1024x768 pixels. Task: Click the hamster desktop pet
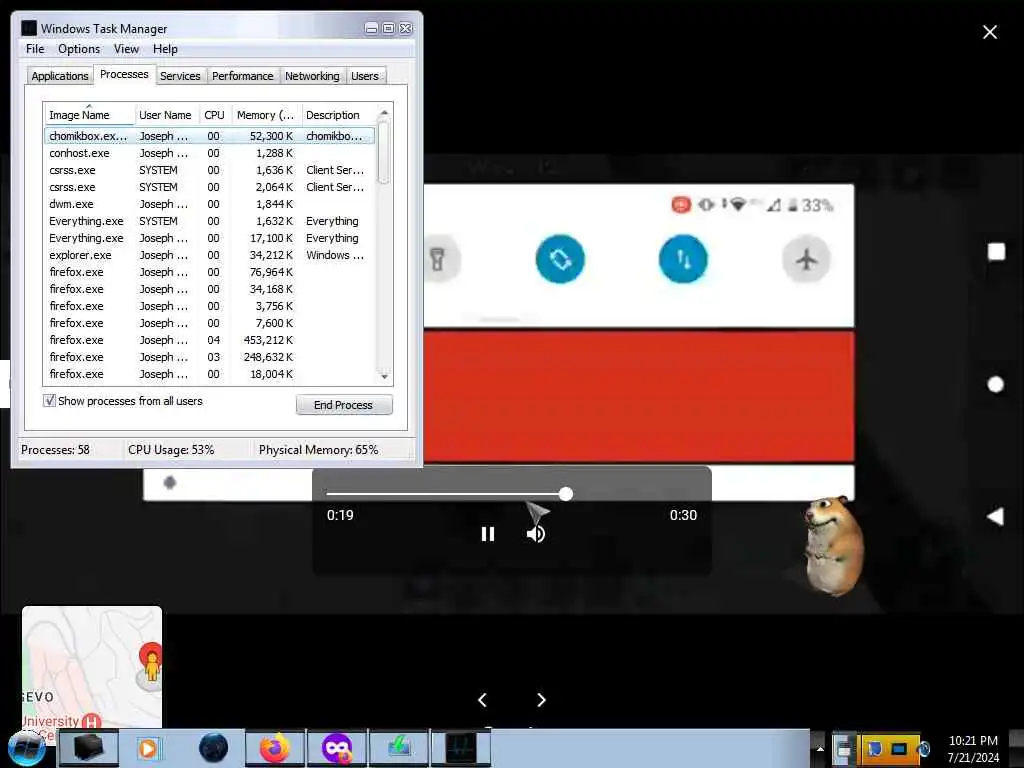coord(834,546)
